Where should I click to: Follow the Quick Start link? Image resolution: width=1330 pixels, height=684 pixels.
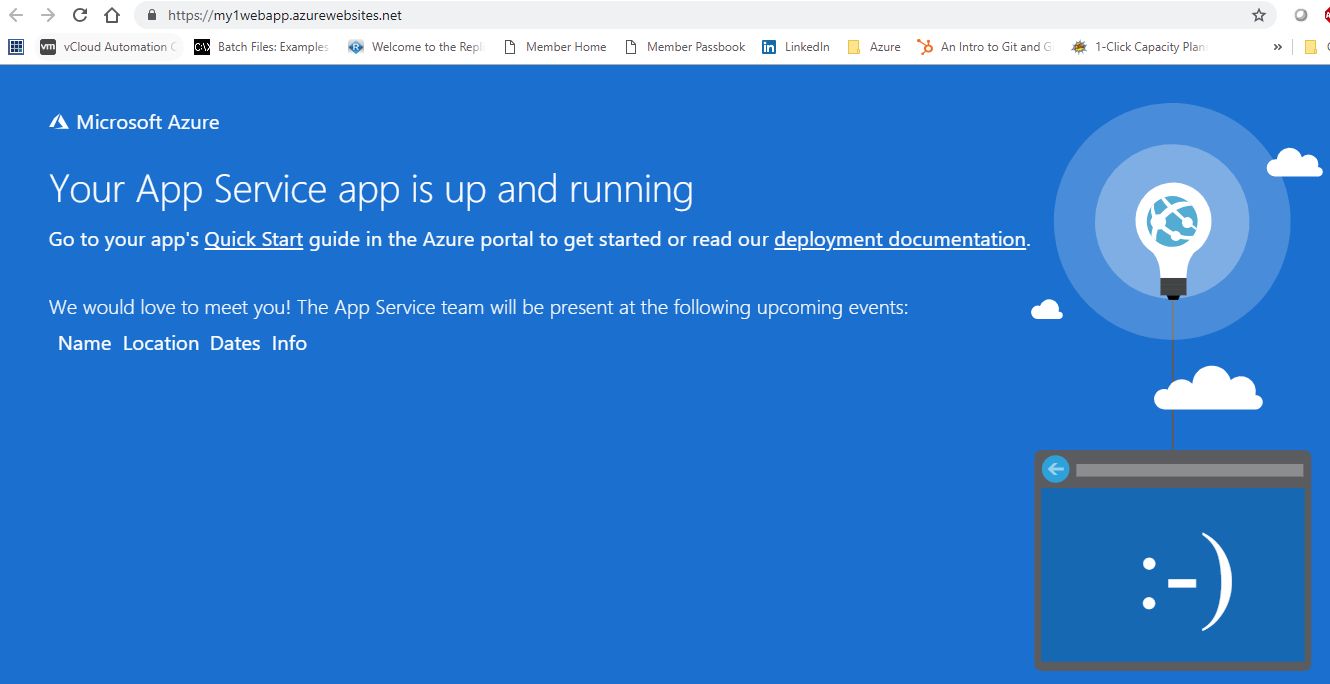[x=253, y=240]
